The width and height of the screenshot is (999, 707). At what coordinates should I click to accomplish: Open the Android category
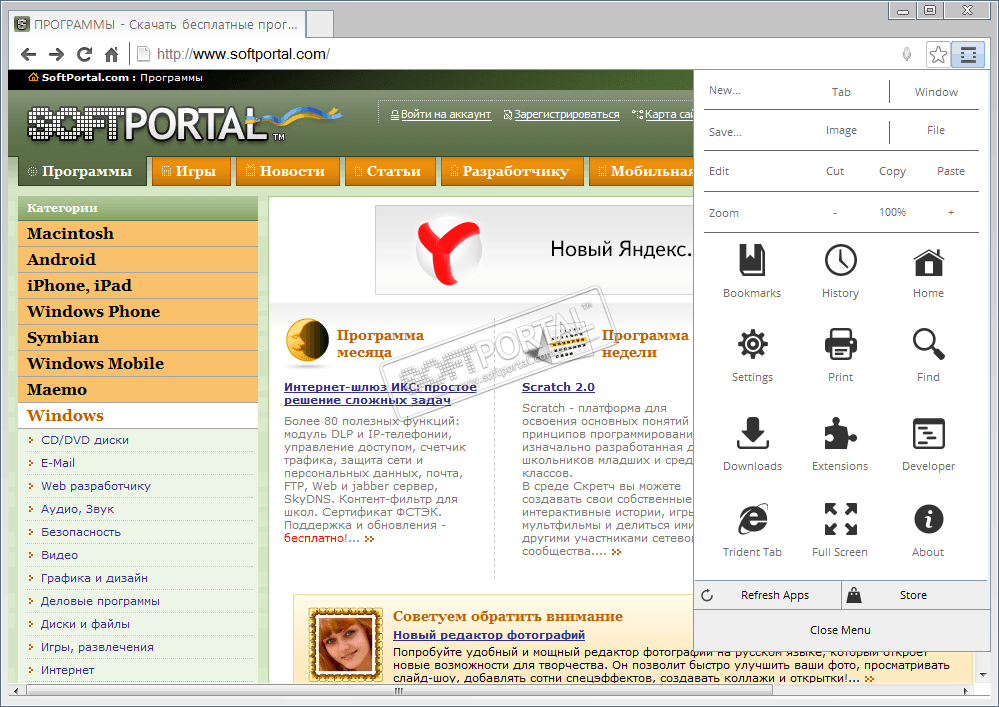click(x=138, y=260)
